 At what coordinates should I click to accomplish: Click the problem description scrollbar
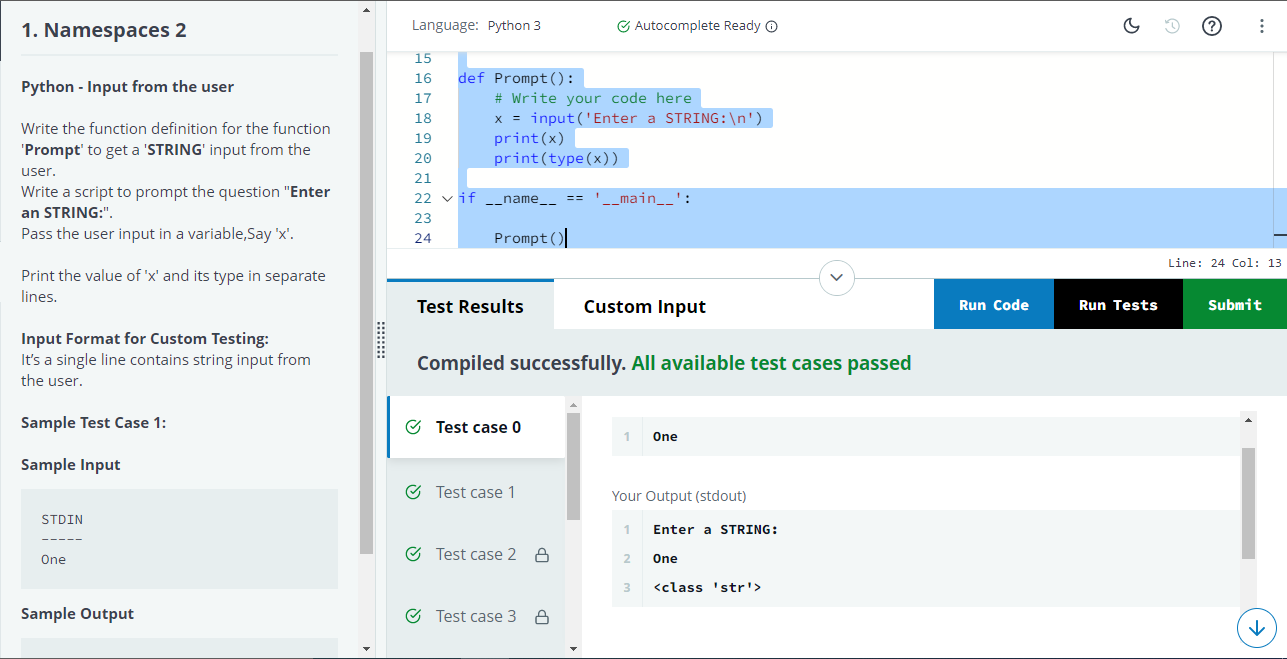click(x=366, y=300)
